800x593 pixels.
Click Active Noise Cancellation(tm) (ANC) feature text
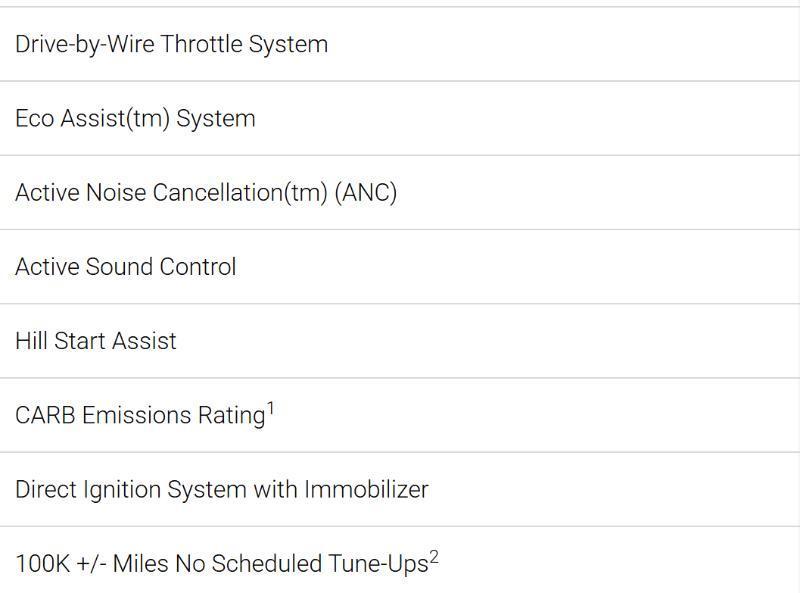point(206,192)
